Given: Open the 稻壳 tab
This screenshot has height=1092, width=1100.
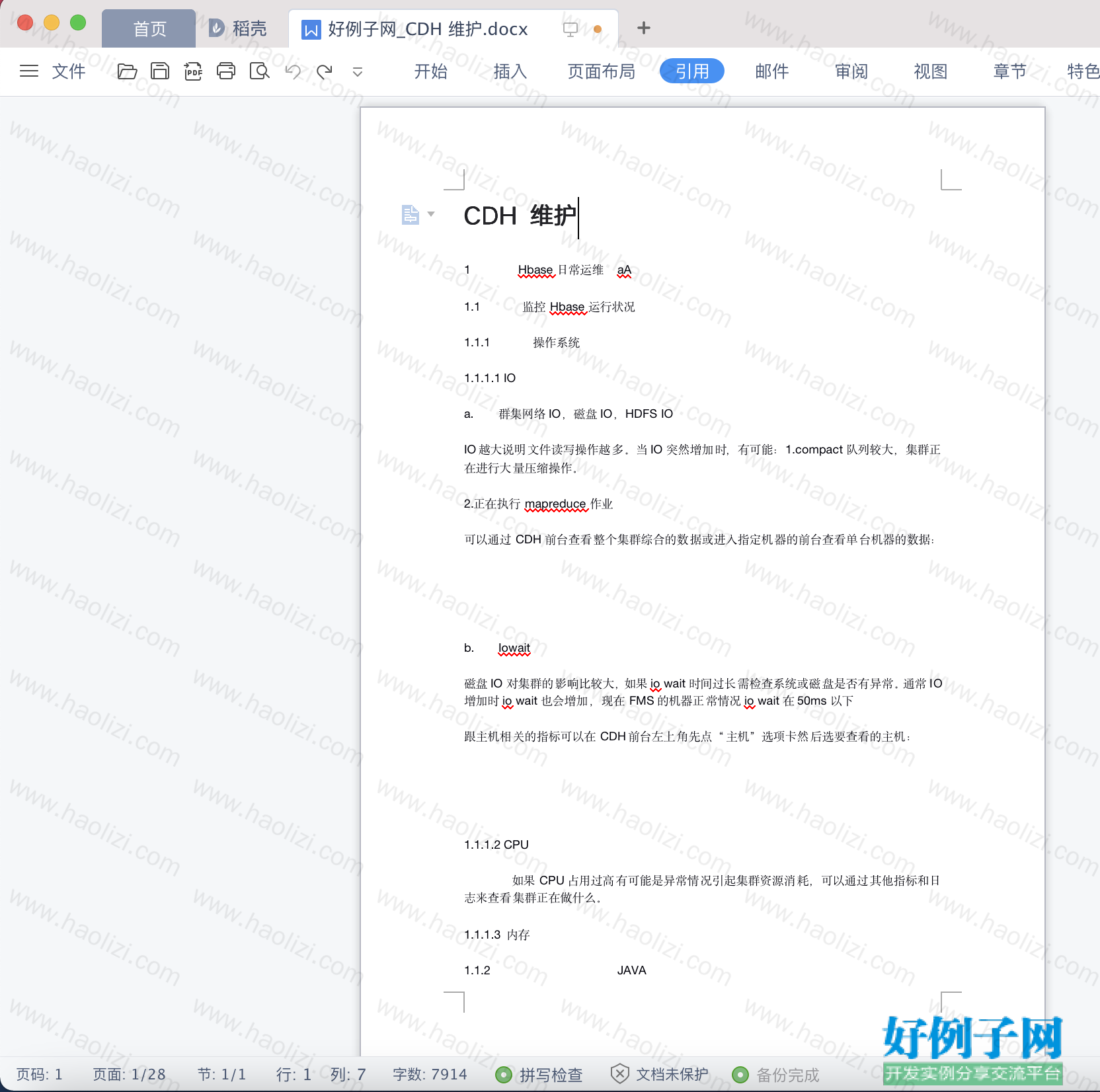Looking at the screenshot, I should [238, 28].
